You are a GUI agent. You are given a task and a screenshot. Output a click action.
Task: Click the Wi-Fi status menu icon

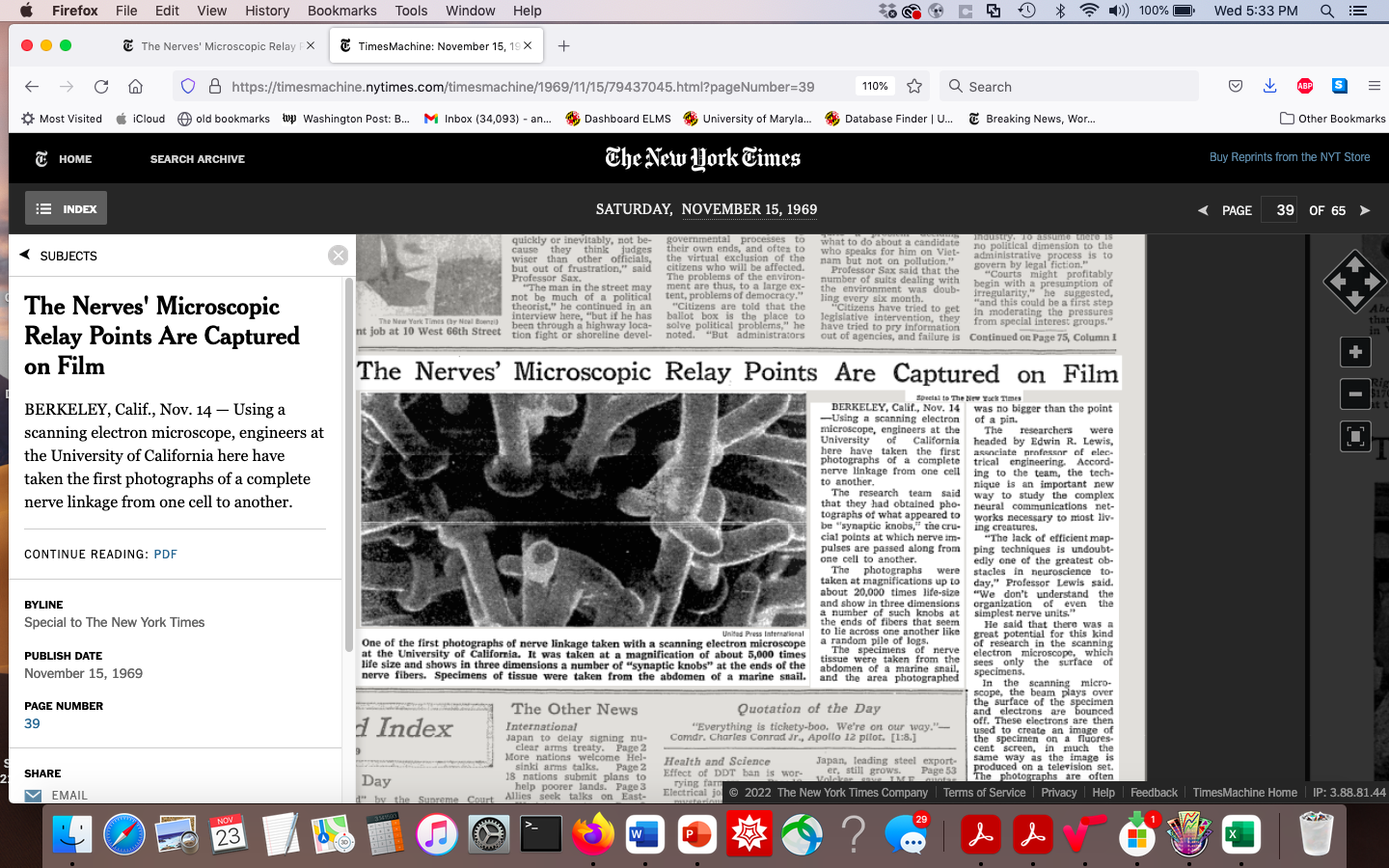coord(1089,11)
